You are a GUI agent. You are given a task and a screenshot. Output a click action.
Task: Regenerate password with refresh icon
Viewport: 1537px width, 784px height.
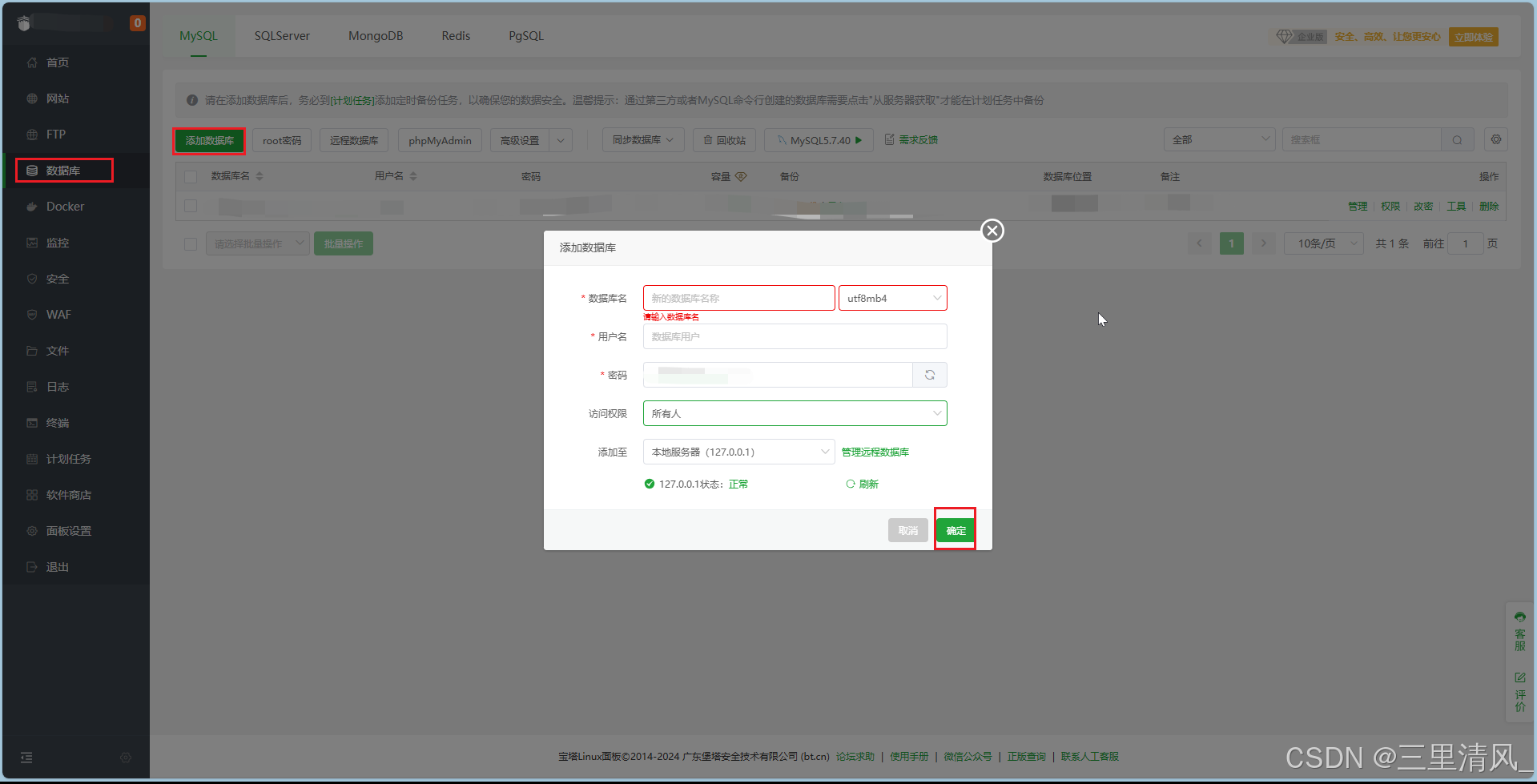[x=930, y=375]
